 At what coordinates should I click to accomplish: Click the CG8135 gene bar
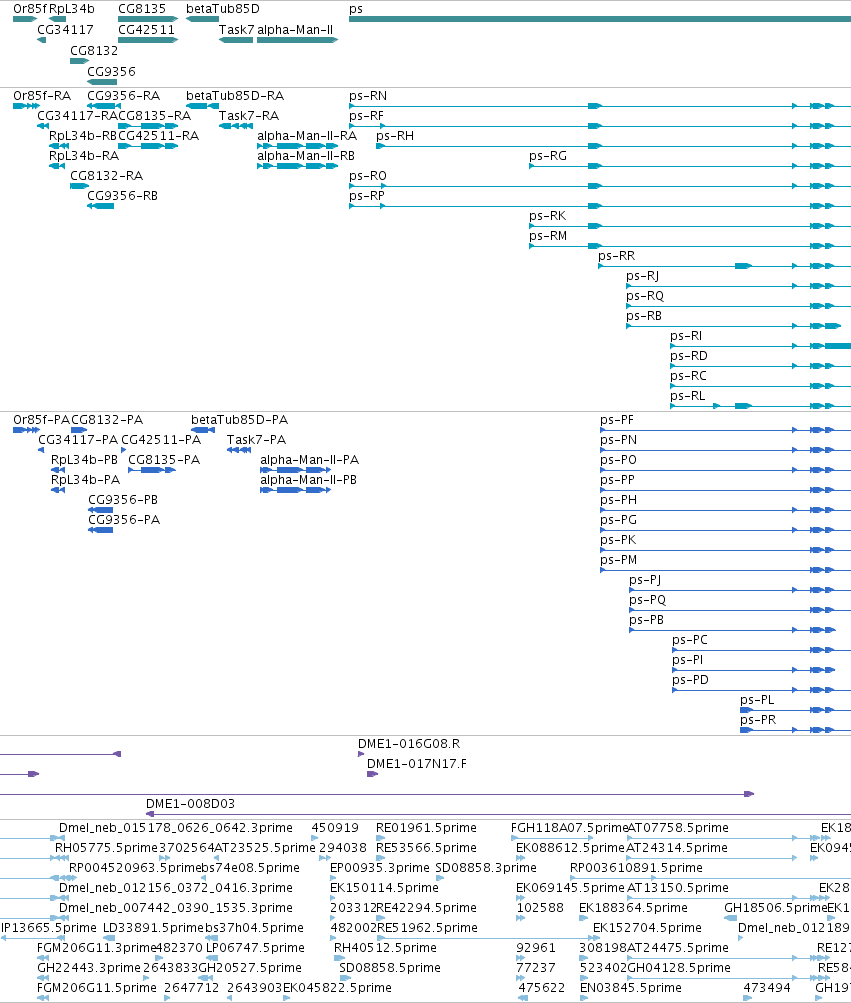click(148, 19)
